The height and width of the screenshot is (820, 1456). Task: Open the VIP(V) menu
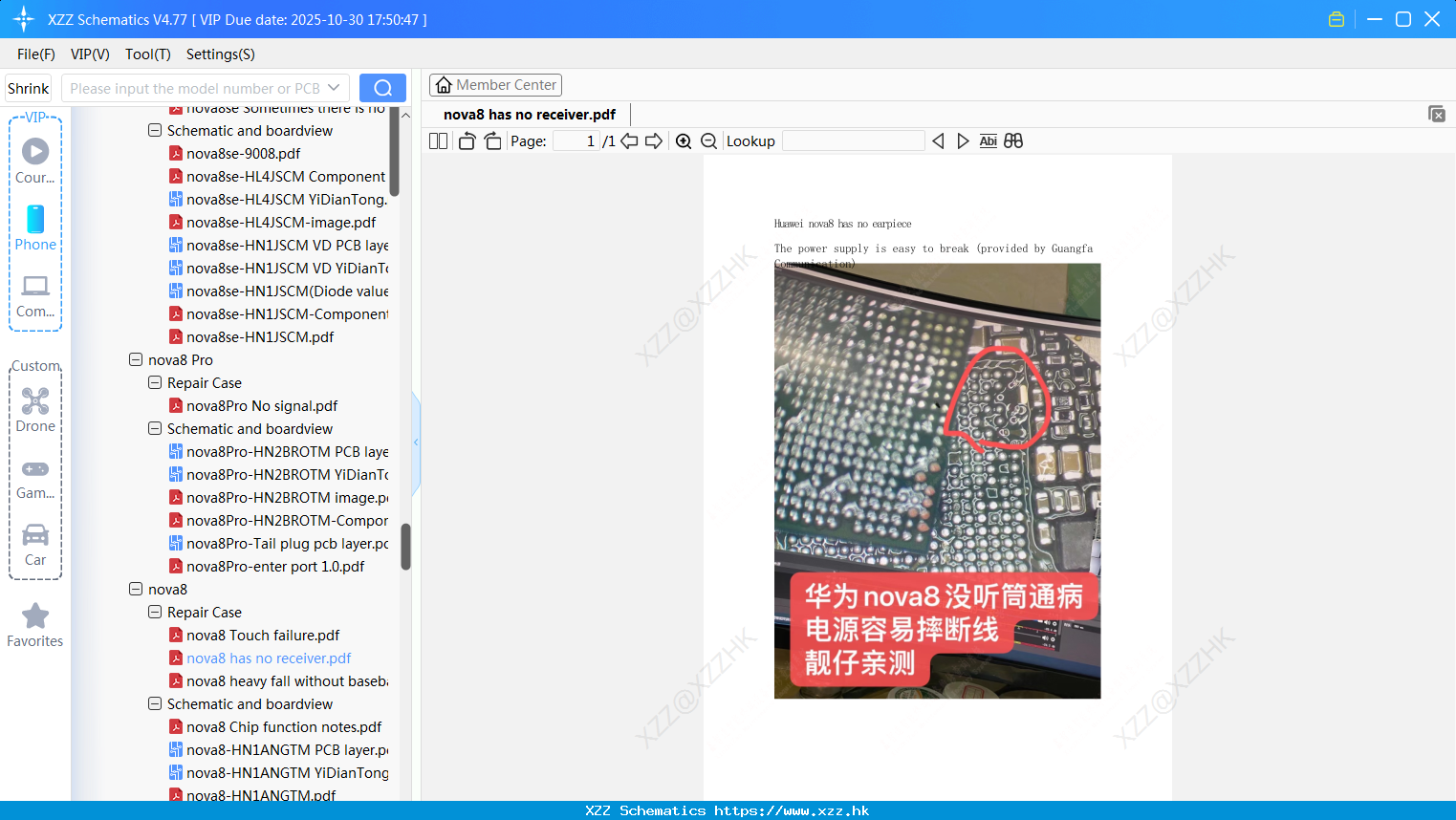click(90, 54)
